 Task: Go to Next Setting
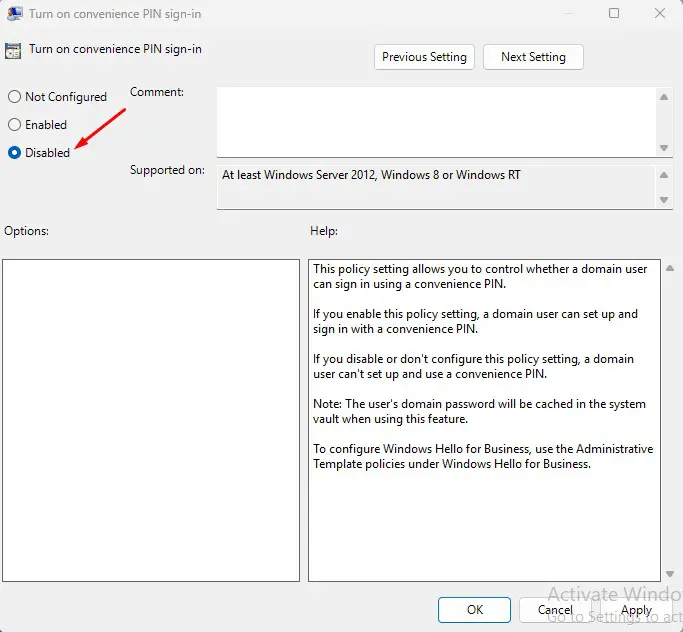pyautogui.click(x=533, y=57)
